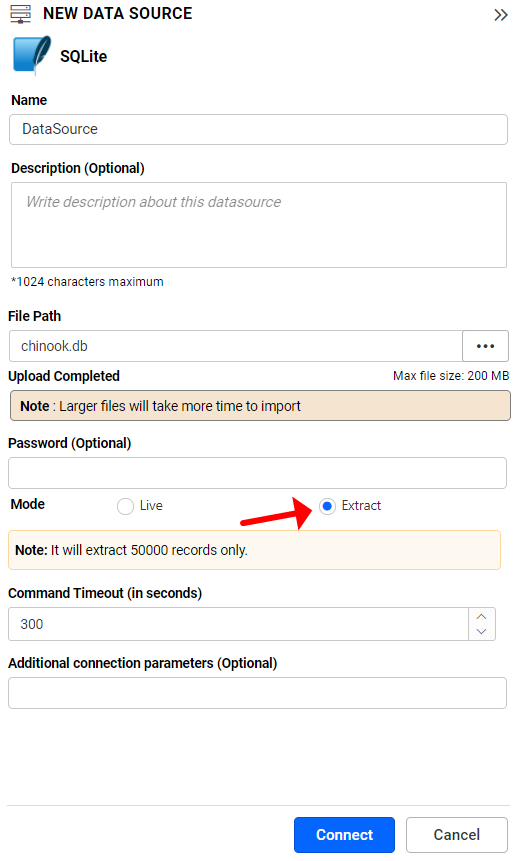The image size is (516, 861).
Task: Browse file with ellipsis button
Action: 485,346
